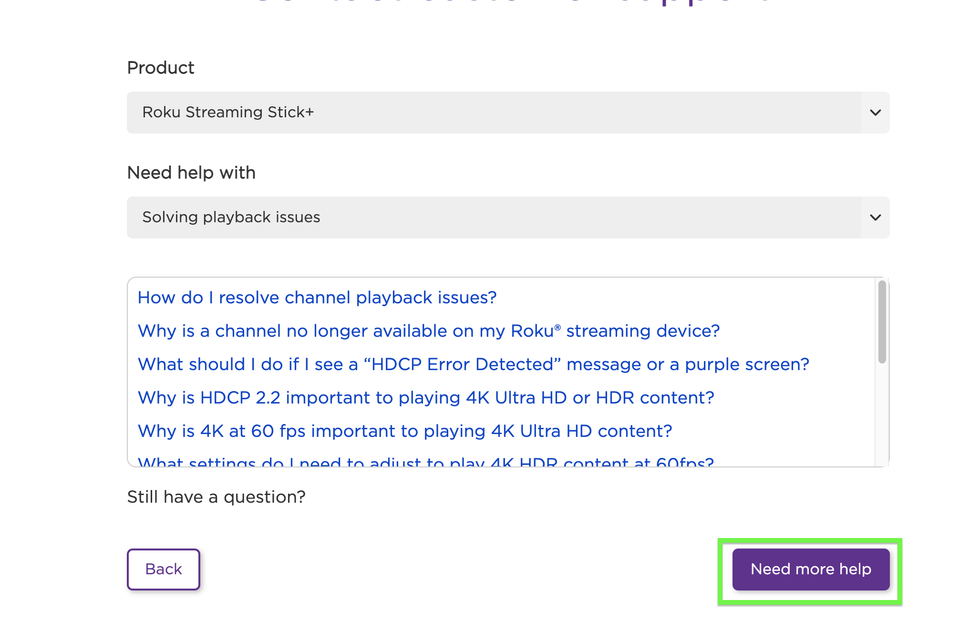
Task: Click the Need help with label
Action: click(191, 173)
